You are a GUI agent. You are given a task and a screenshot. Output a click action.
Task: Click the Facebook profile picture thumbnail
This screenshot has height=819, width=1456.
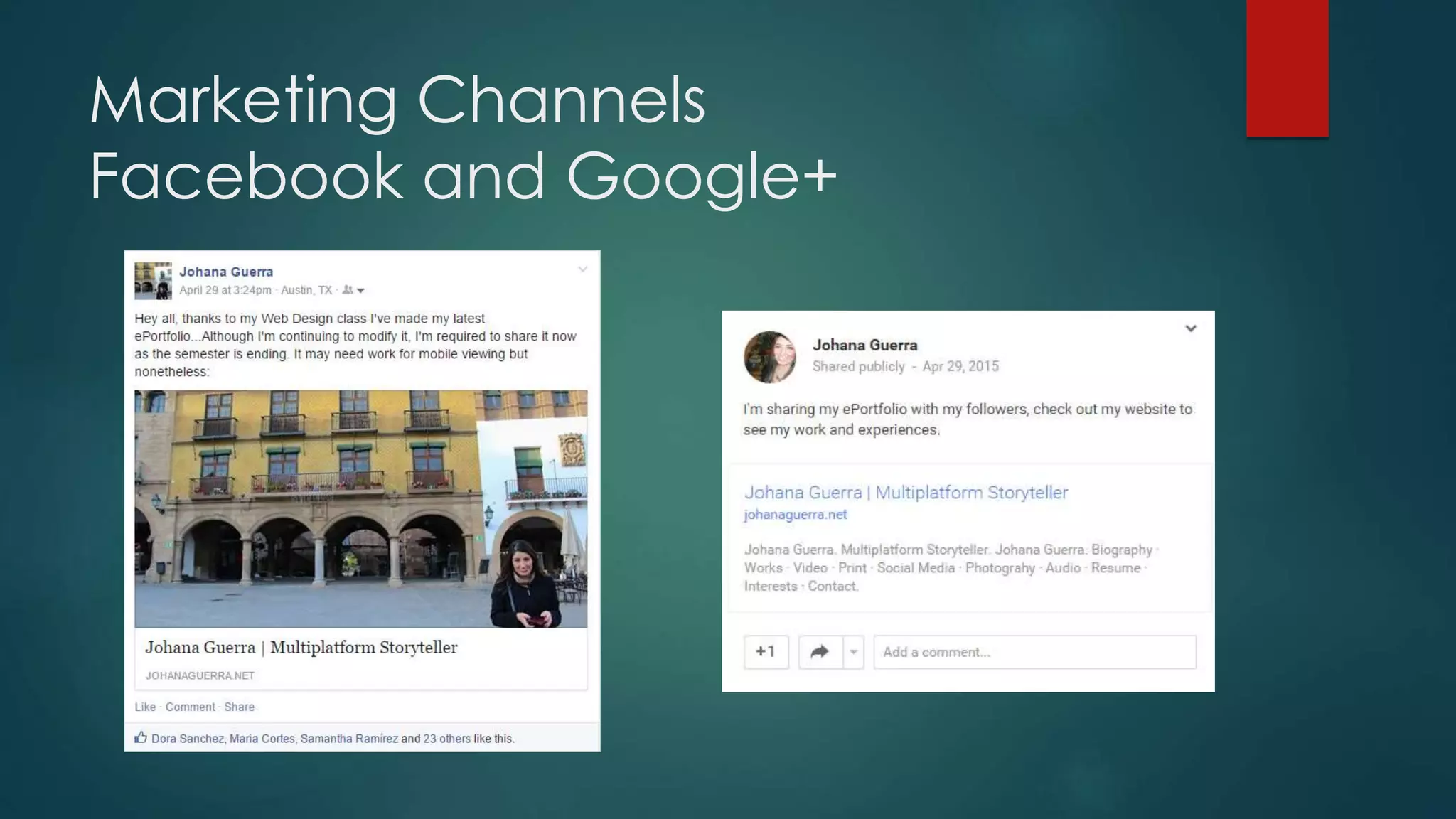(x=153, y=281)
